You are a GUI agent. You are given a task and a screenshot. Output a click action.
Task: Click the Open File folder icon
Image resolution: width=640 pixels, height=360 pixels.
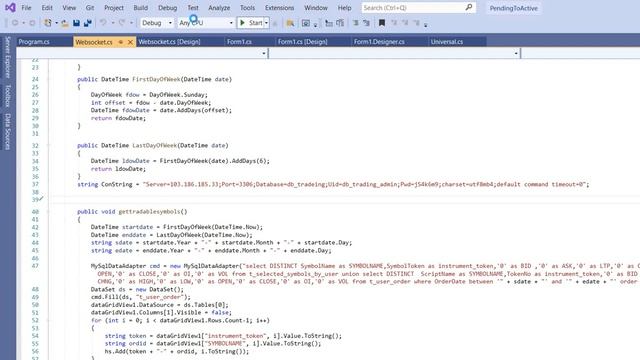point(64,23)
